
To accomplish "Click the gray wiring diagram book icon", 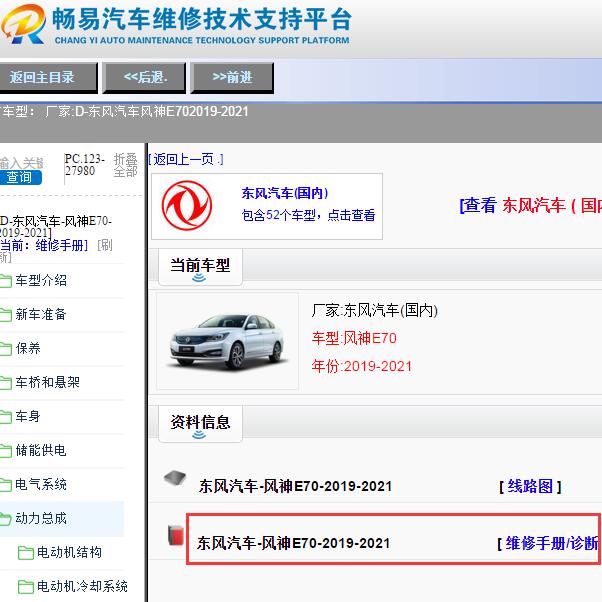I will click(175, 478).
